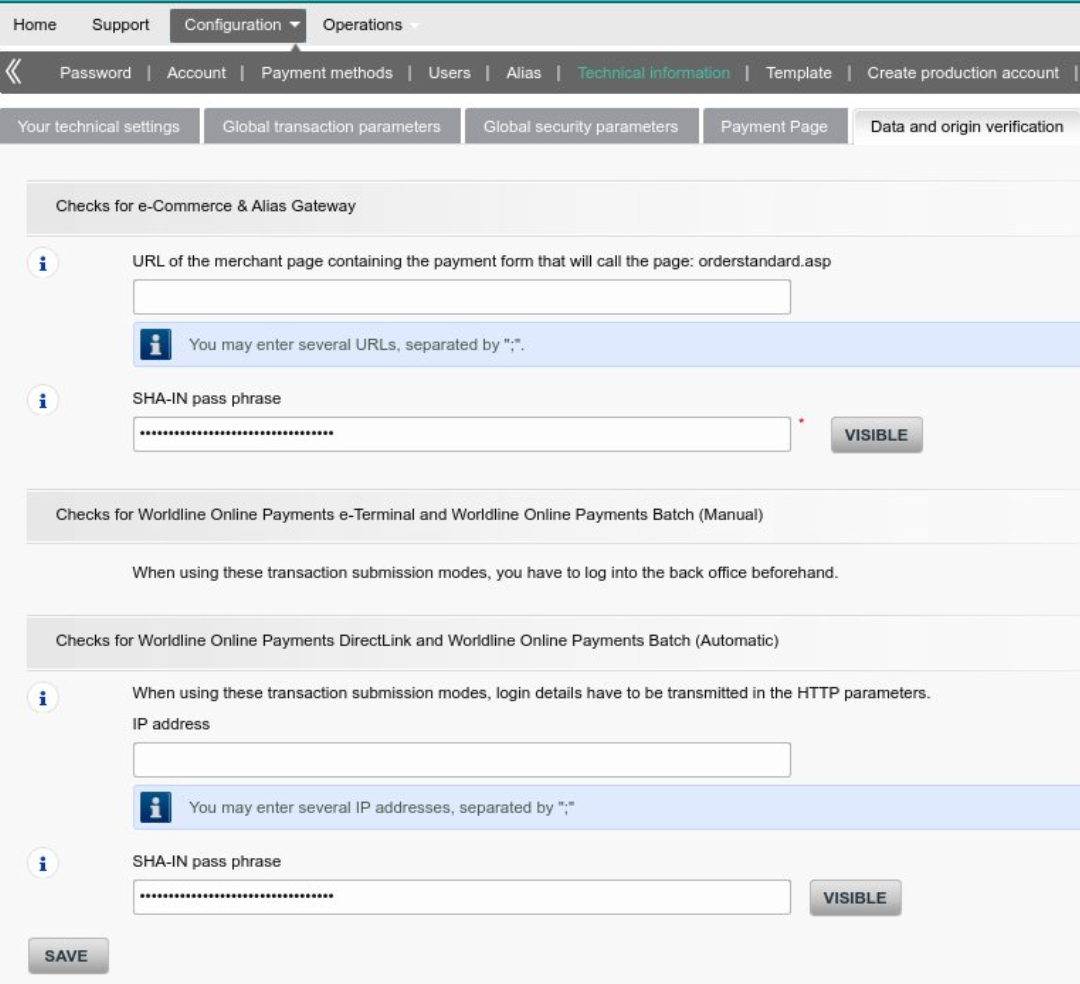Reveal the DirectLink SHA-IN pass phrase
Screen dimensions: 1080x984
tap(854, 898)
